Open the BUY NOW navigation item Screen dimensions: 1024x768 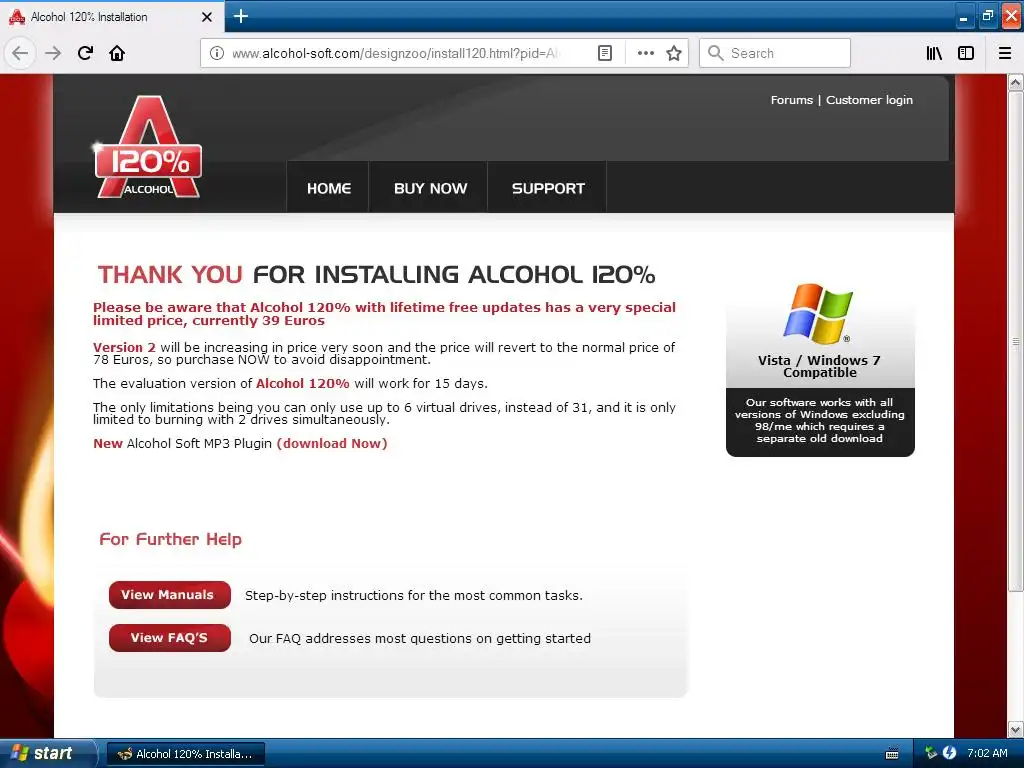coord(430,189)
